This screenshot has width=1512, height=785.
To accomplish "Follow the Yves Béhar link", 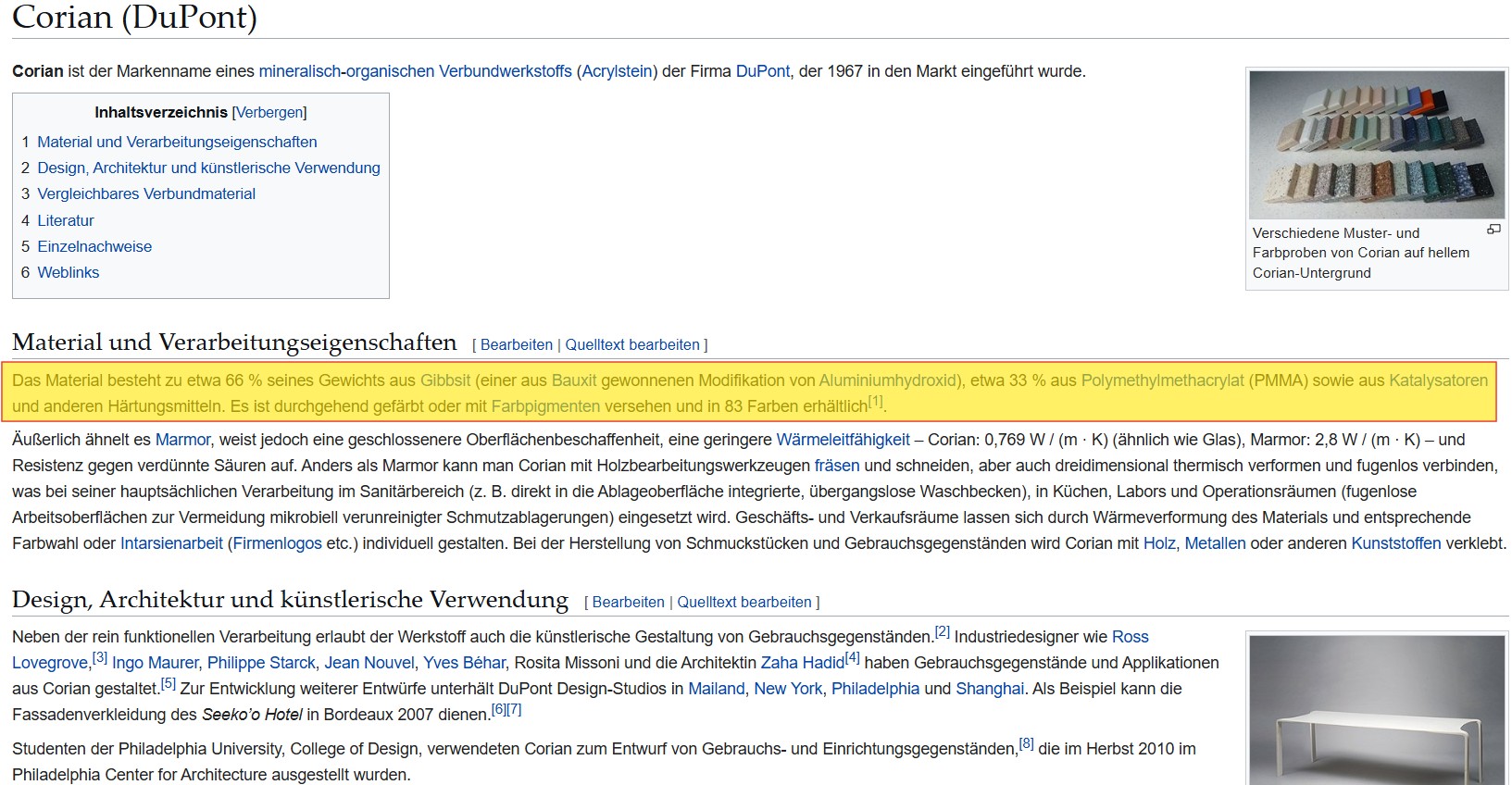I will [x=464, y=663].
